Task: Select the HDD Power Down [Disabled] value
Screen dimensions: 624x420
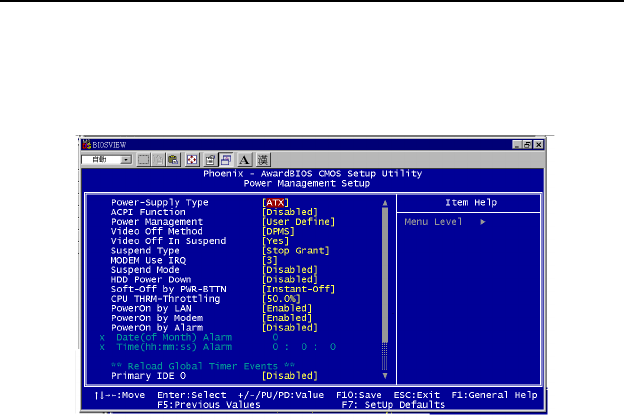Action: (290, 279)
